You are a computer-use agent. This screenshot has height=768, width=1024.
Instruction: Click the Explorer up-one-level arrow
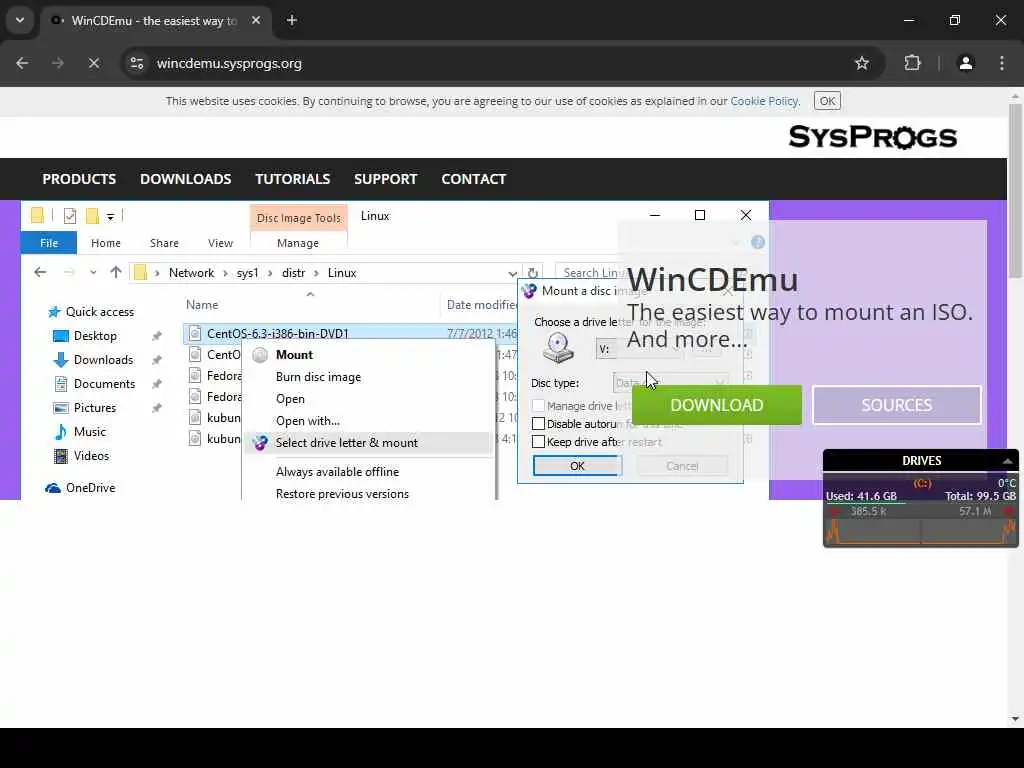pos(116,272)
